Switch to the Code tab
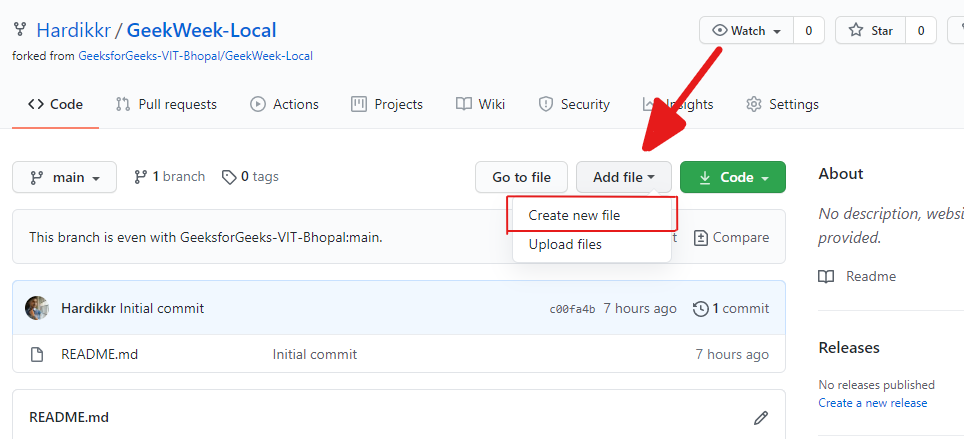 tap(55, 105)
